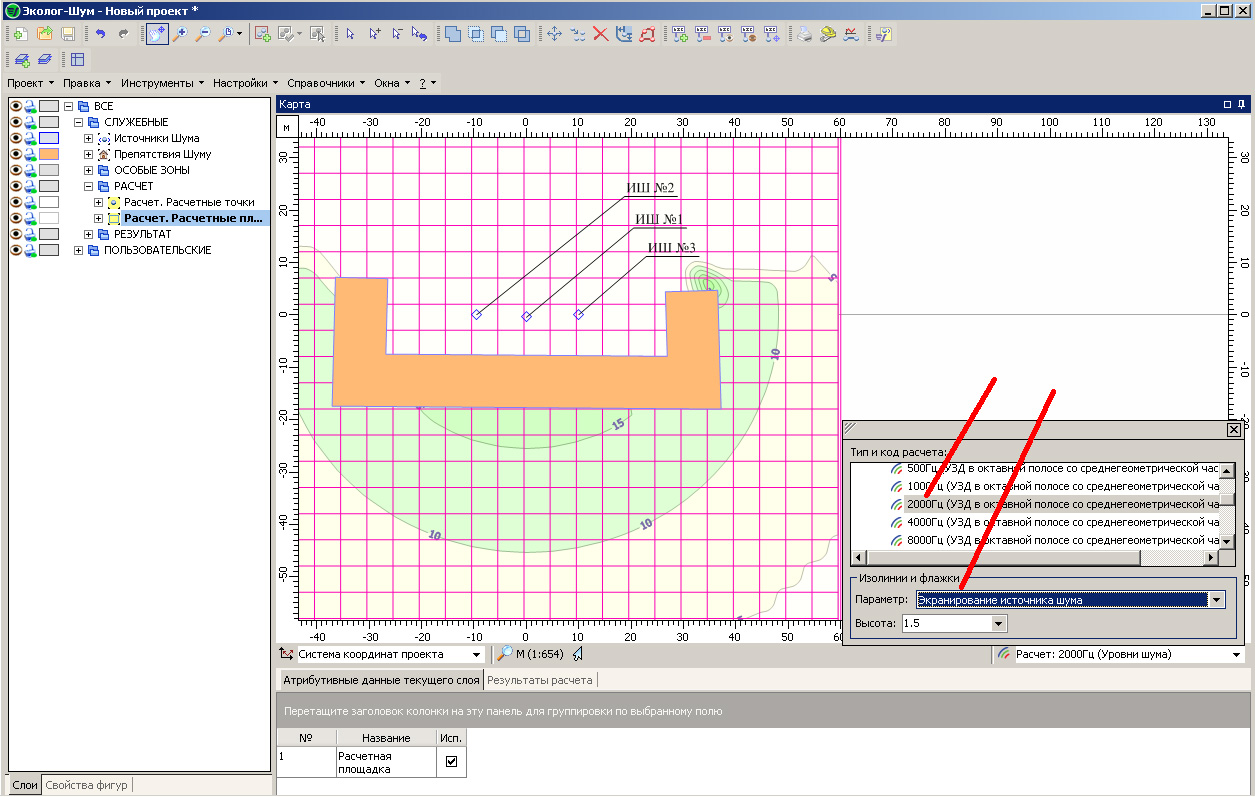Click the orange color swatch for Препятствия Шуму

point(49,155)
